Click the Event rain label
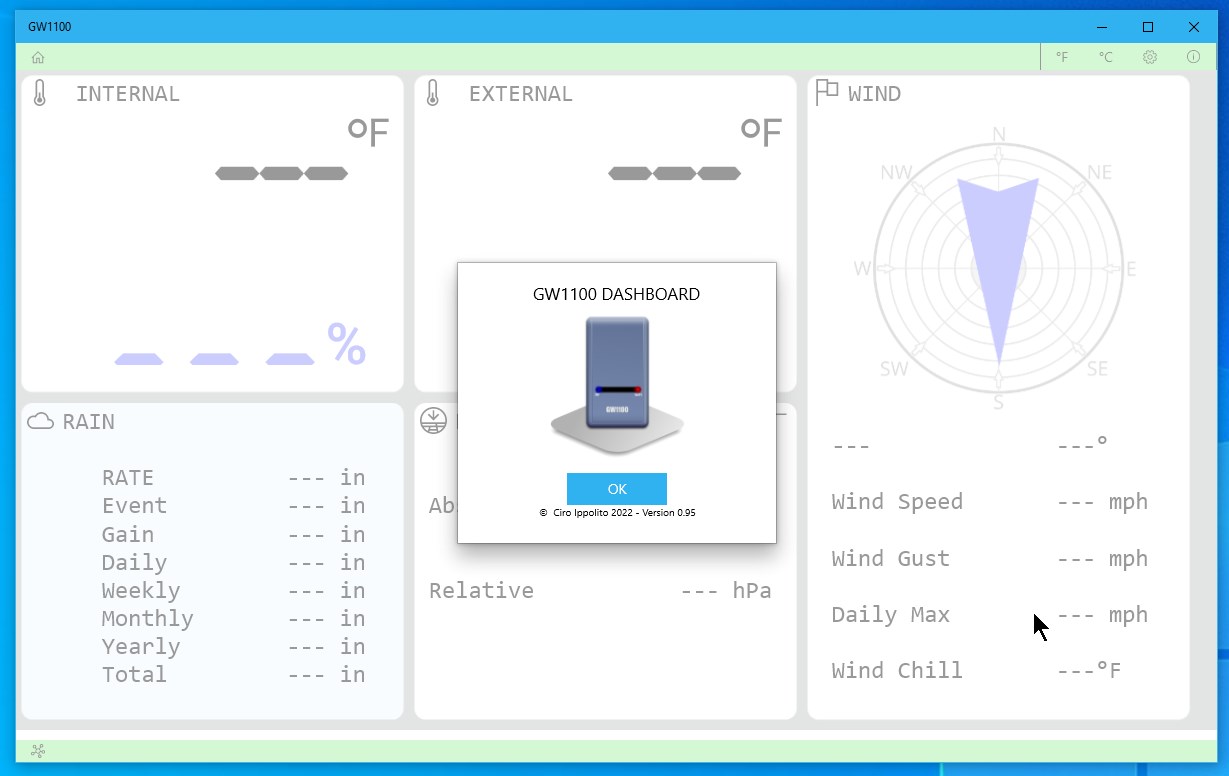The image size is (1229, 776). [x=134, y=506]
